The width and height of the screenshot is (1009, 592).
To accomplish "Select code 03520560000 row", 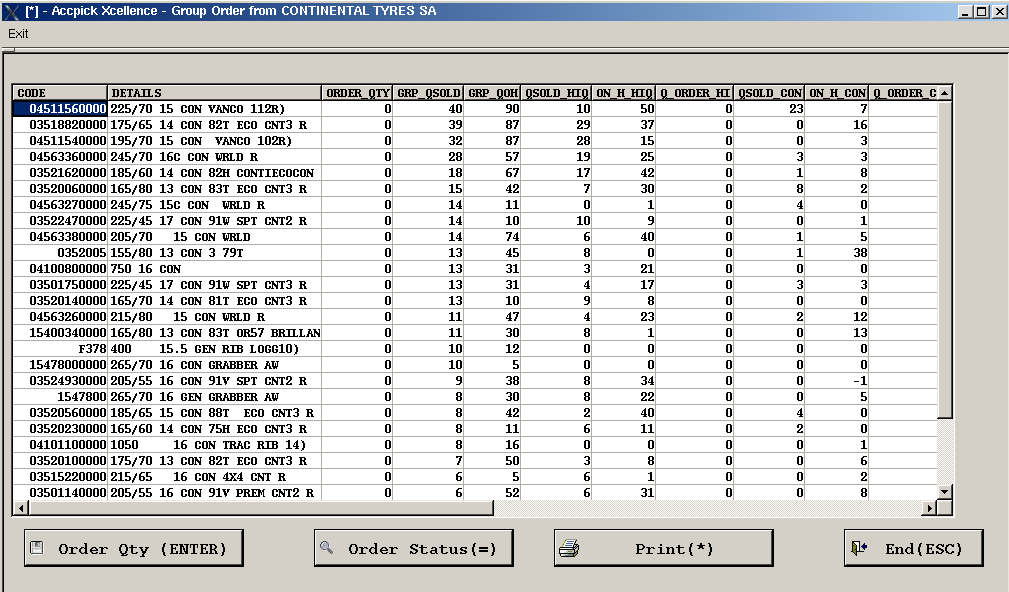I will pyautogui.click(x=475, y=413).
